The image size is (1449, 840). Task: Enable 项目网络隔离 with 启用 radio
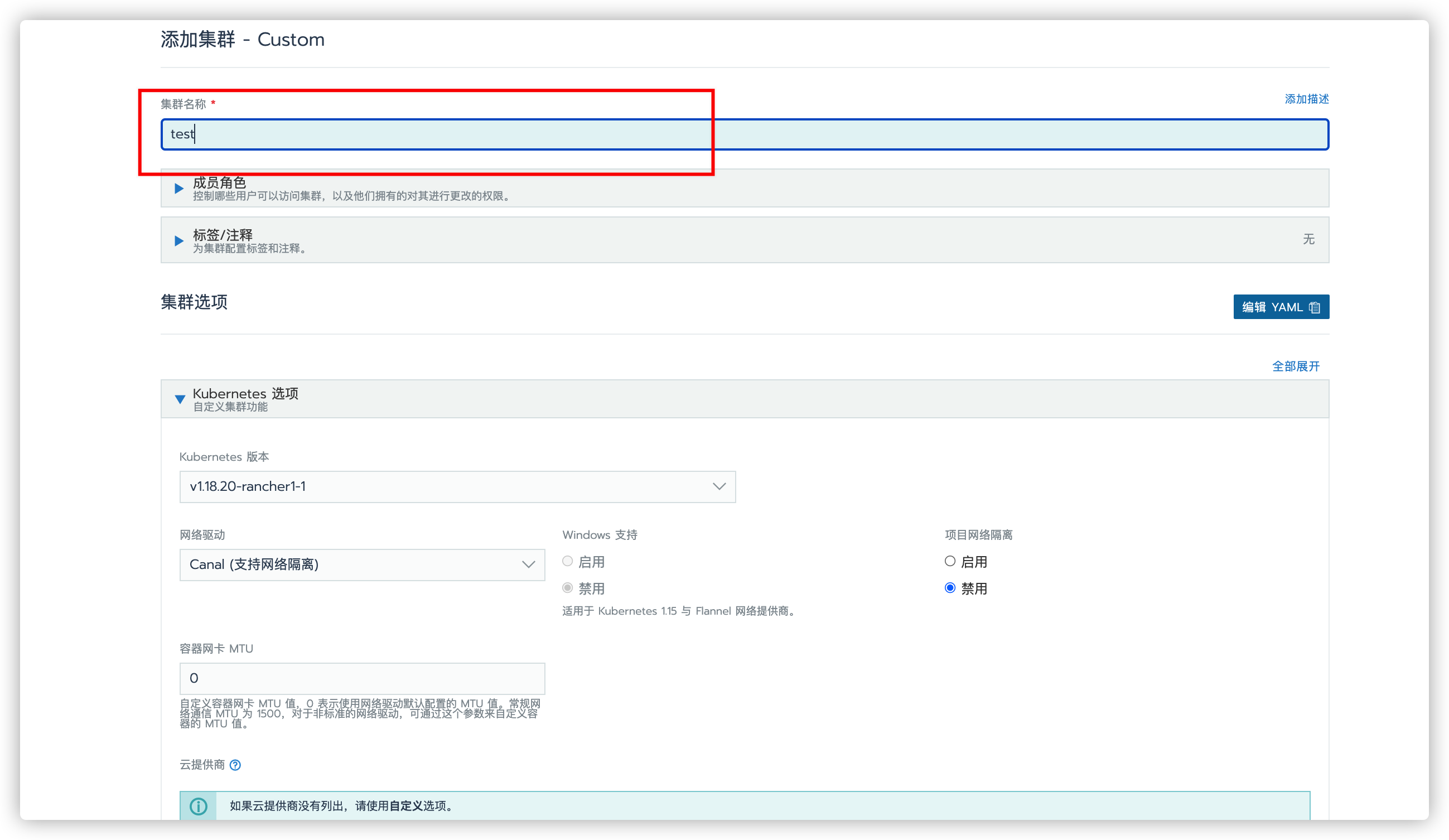[950, 561]
